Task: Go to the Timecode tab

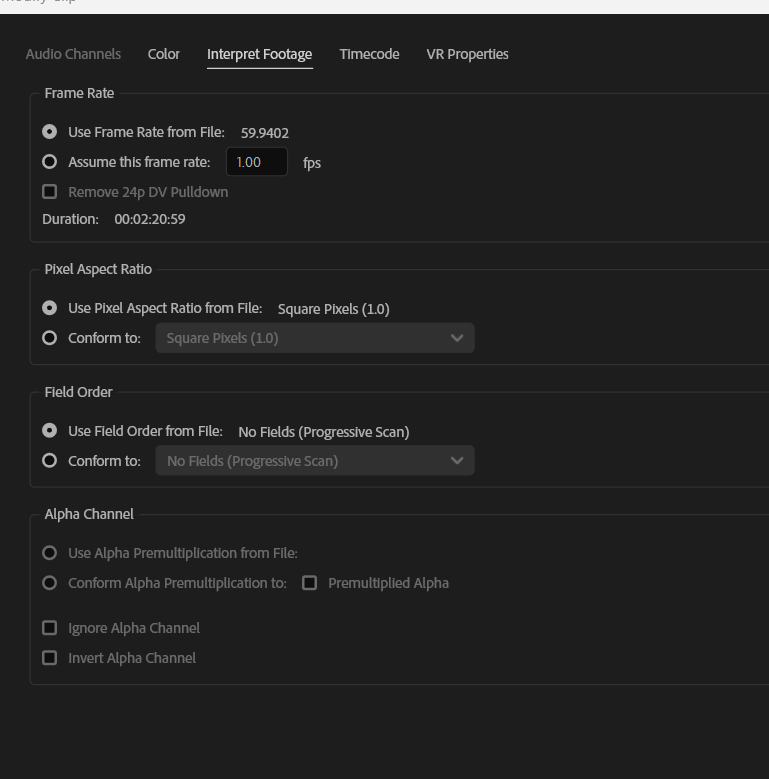Action: click(369, 54)
